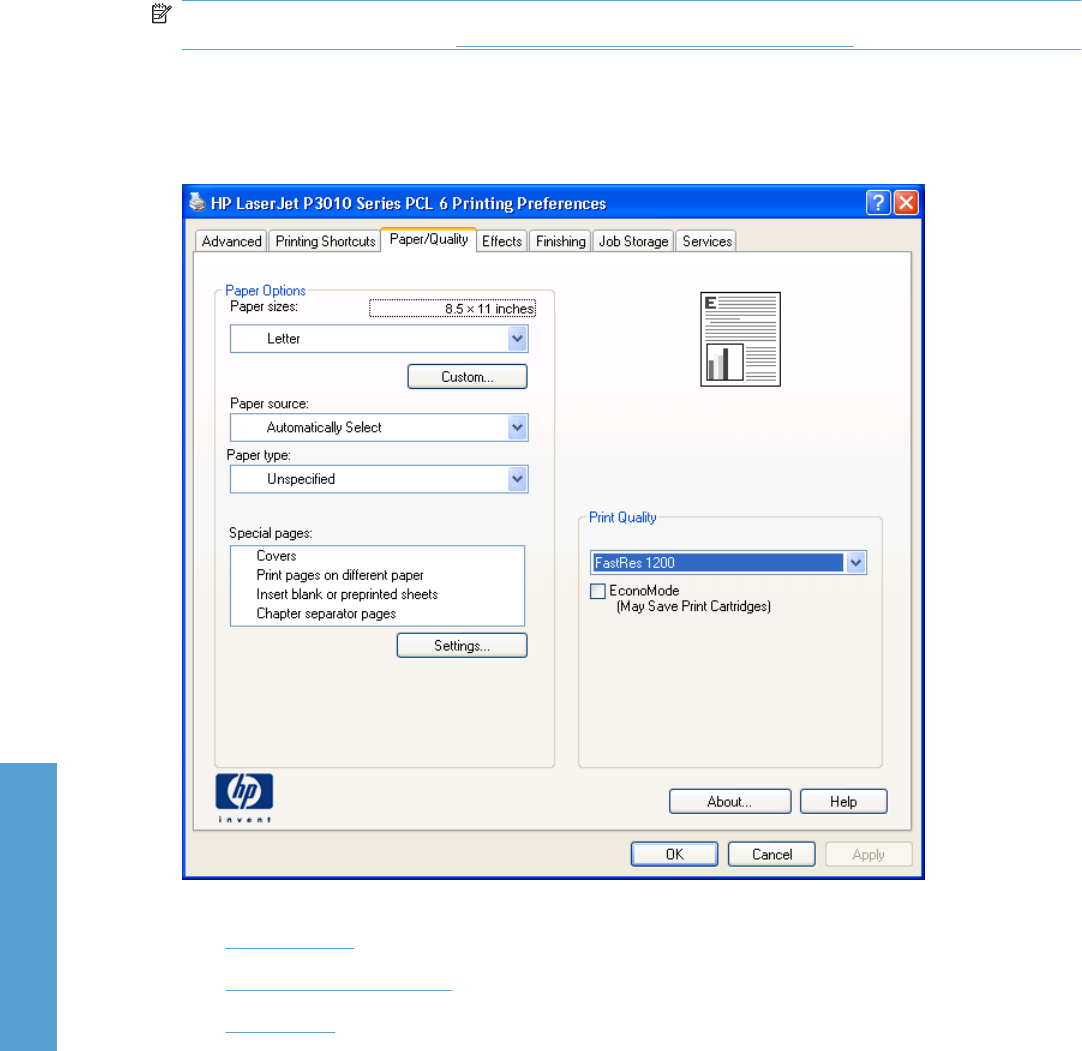The image size is (1082, 1051).
Task: Open the Print Quality FastRes 1200 dropdown
Action: pyautogui.click(x=728, y=563)
